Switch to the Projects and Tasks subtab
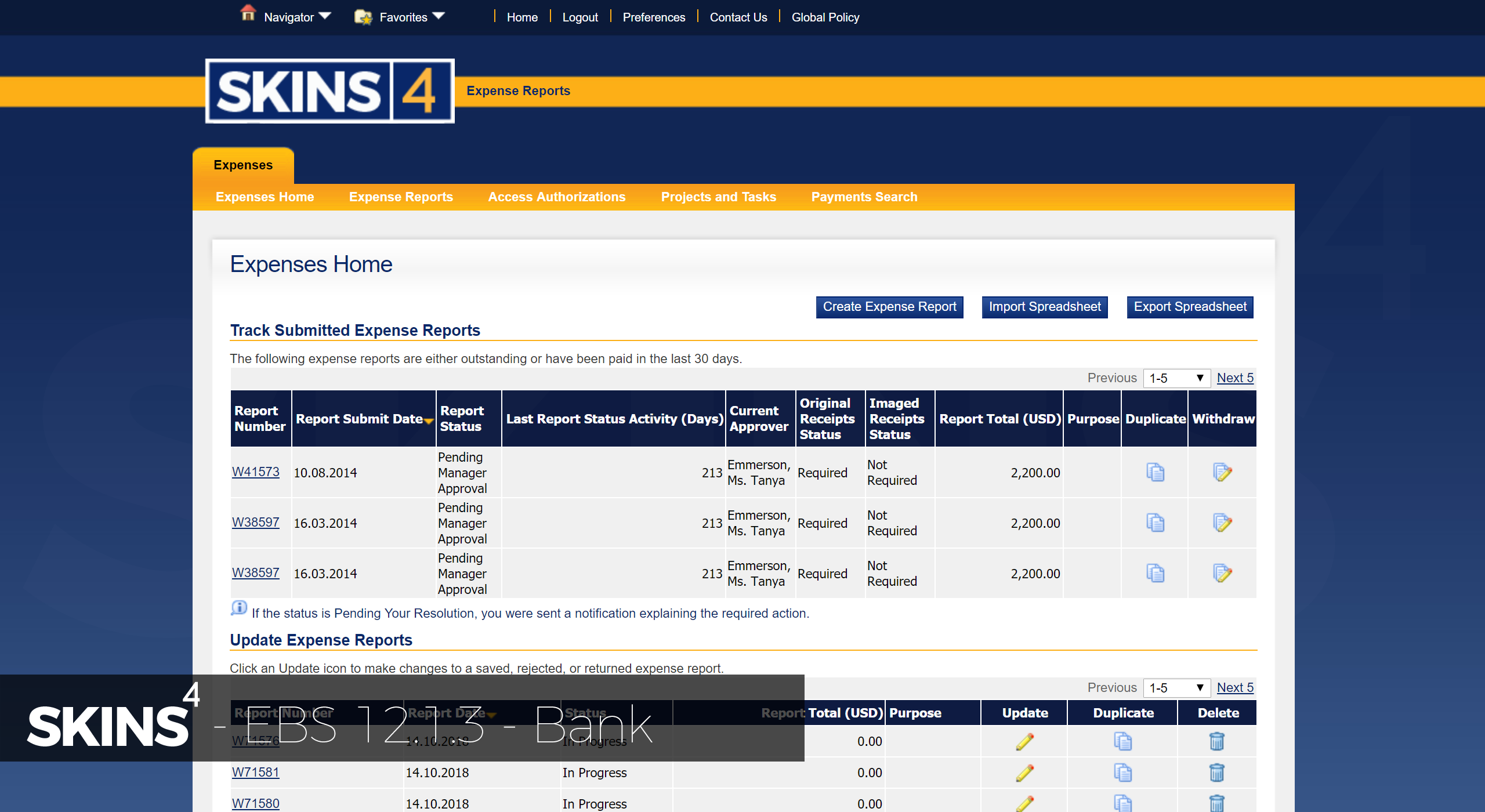Screen dimensions: 1485x812 pos(718,197)
